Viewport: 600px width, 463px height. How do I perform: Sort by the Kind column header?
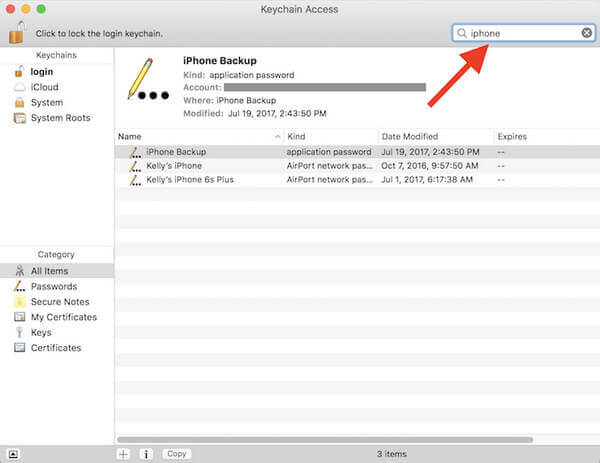point(330,136)
